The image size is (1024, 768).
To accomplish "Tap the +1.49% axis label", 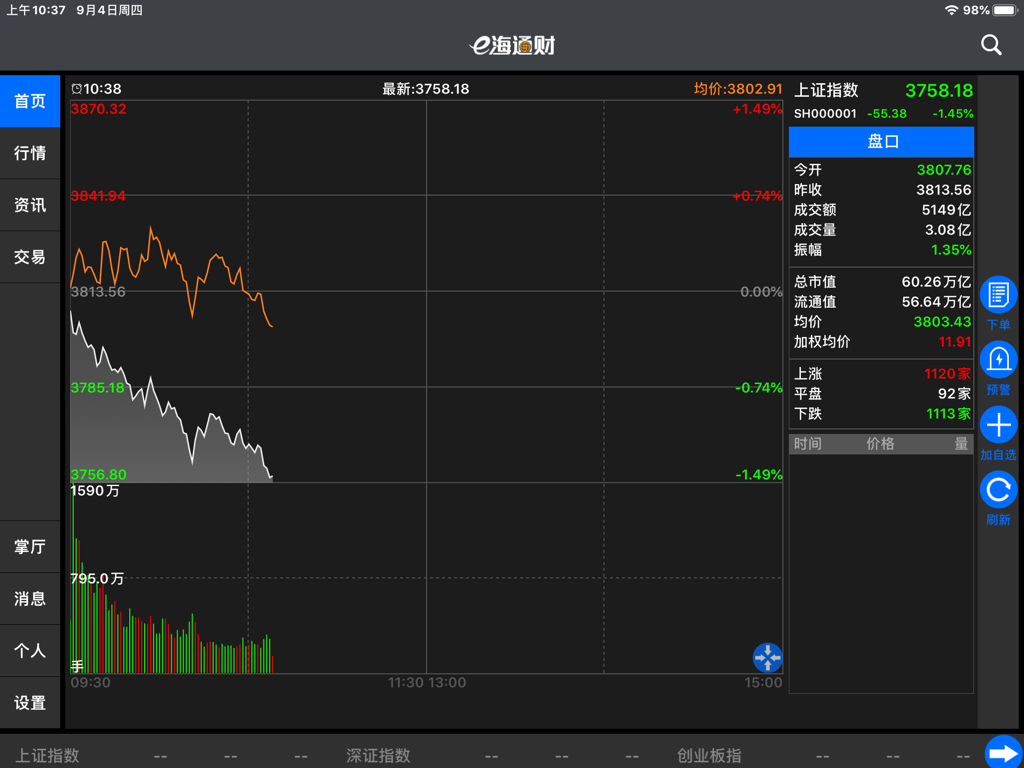I will click(757, 109).
